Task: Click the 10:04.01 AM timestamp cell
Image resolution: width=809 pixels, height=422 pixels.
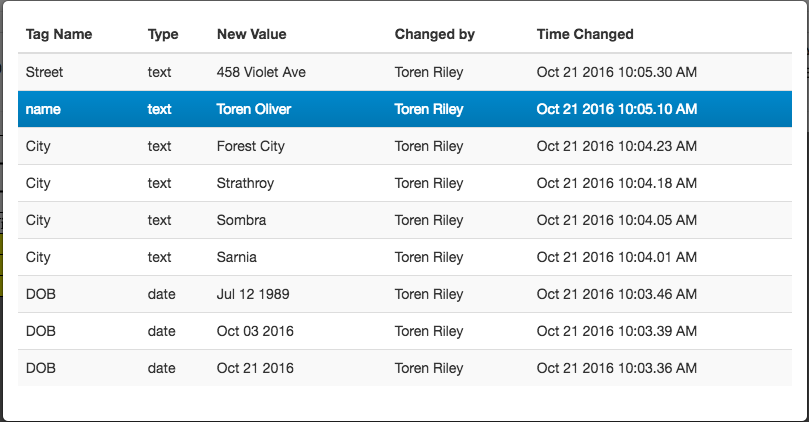Action: pyautogui.click(x=617, y=257)
